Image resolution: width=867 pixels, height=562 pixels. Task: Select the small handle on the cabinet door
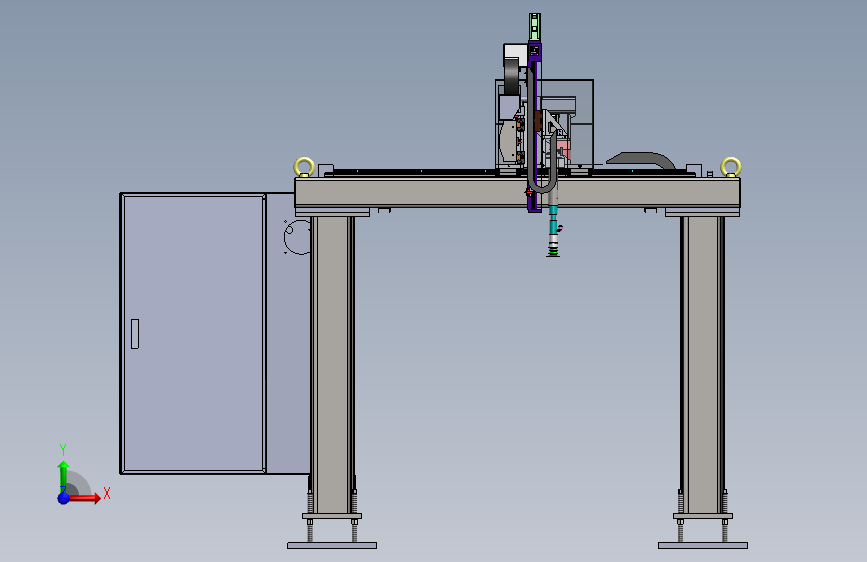click(x=135, y=334)
